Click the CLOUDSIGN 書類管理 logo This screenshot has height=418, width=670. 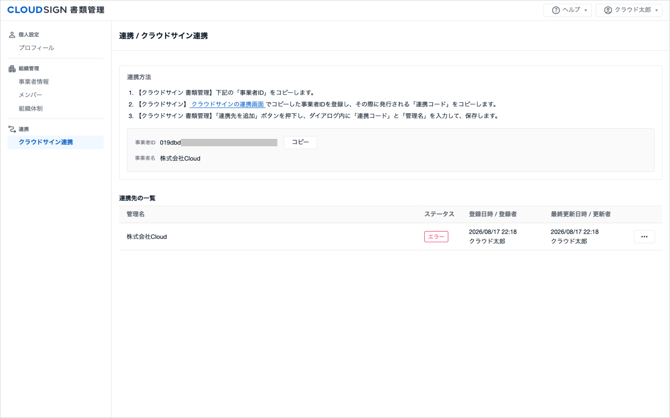click(x=56, y=10)
